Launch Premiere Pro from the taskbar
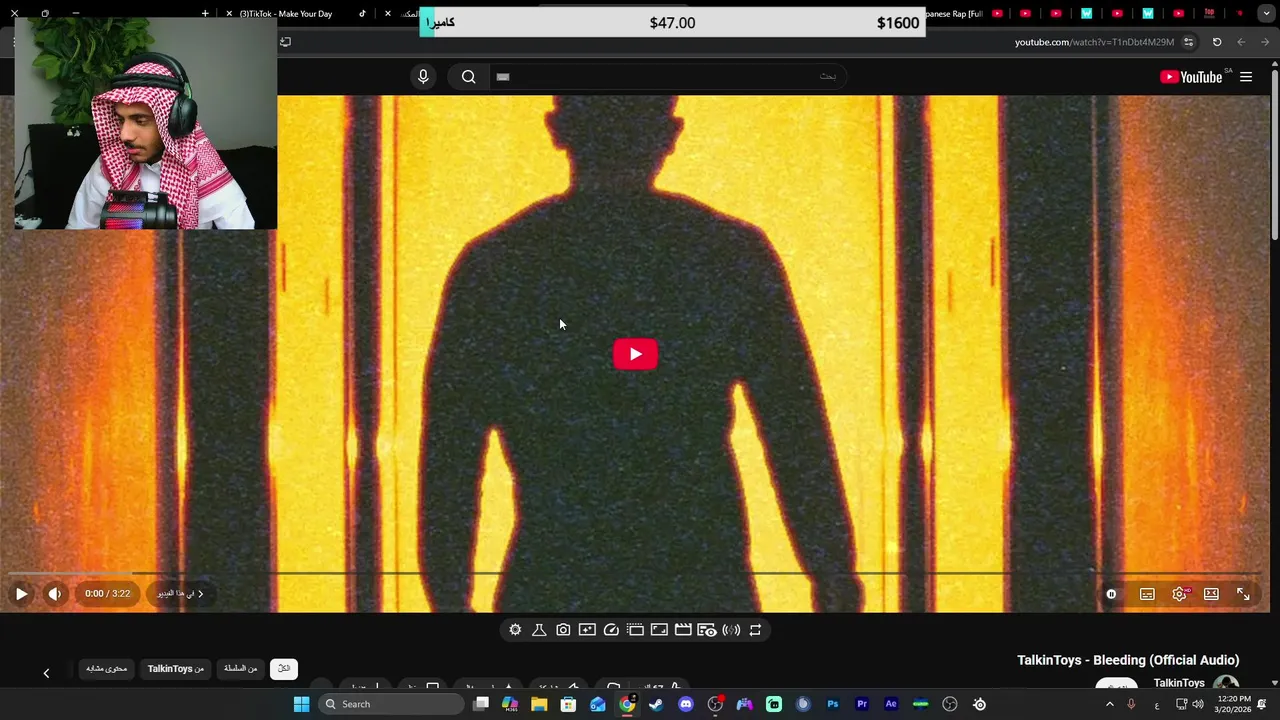 862,704
